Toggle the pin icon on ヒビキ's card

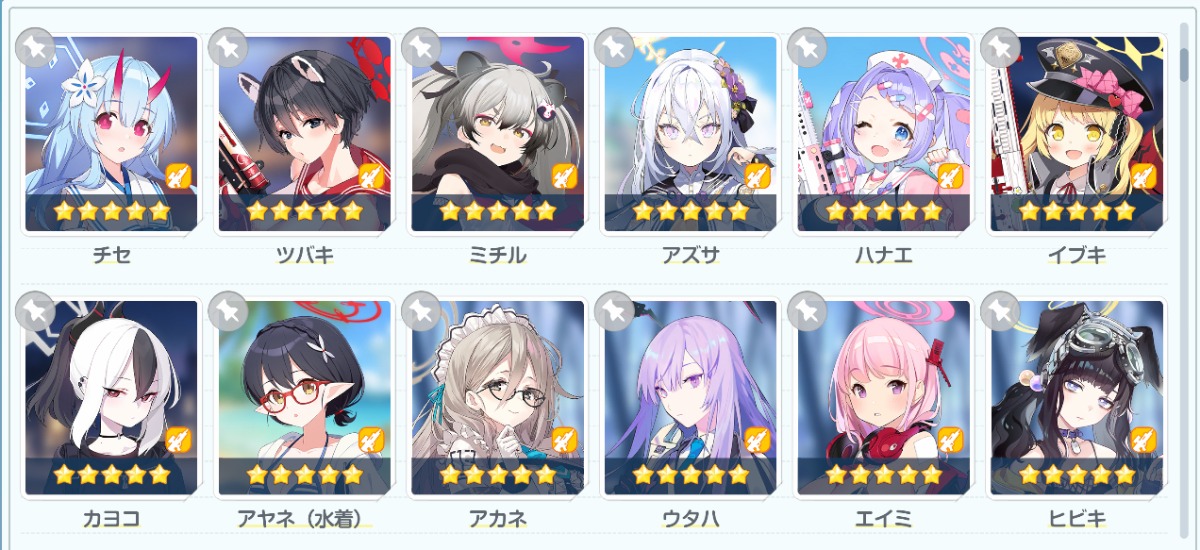pyautogui.click(x=1000, y=312)
